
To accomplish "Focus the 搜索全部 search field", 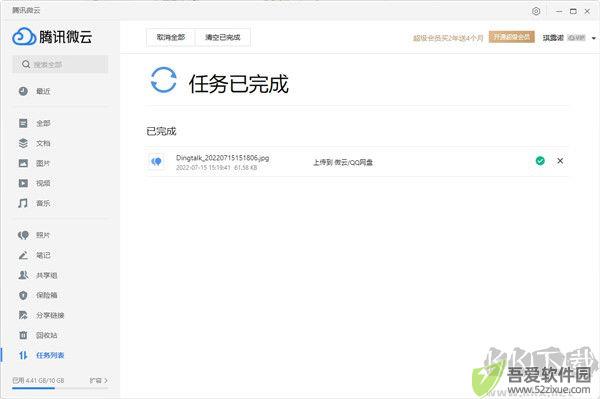I will click(x=60, y=64).
